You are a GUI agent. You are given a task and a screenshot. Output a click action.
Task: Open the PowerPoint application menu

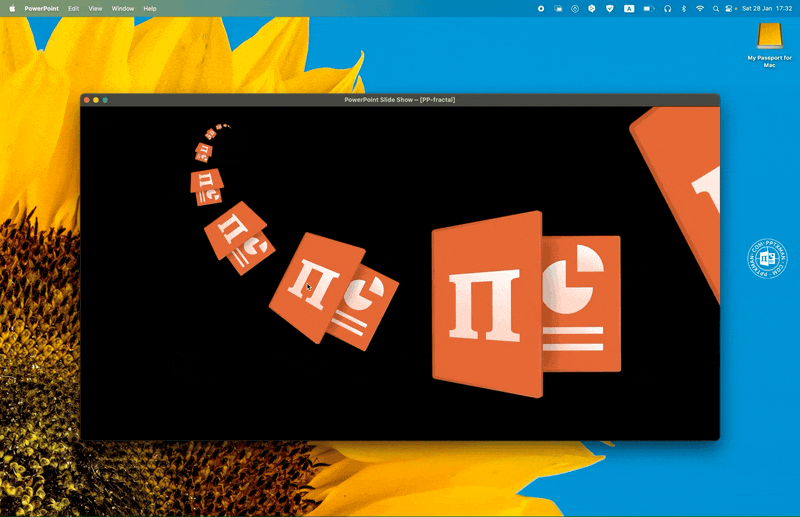[41, 9]
